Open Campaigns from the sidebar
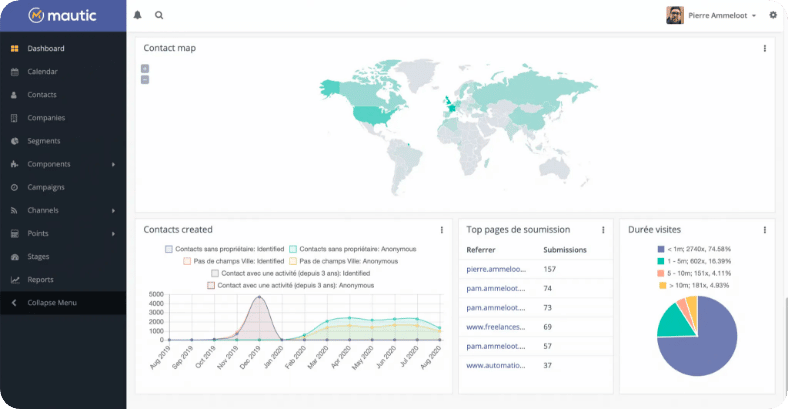Image resolution: width=788 pixels, height=409 pixels. [x=46, y=187]
